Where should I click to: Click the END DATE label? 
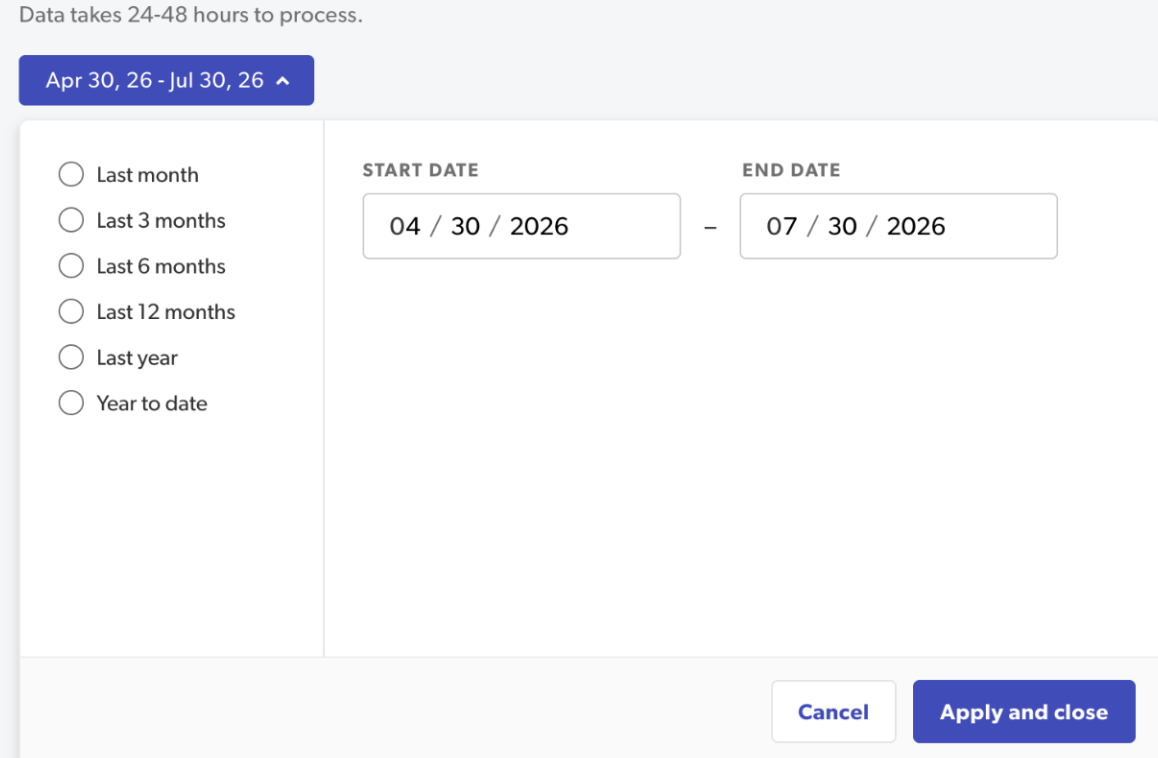791,170
